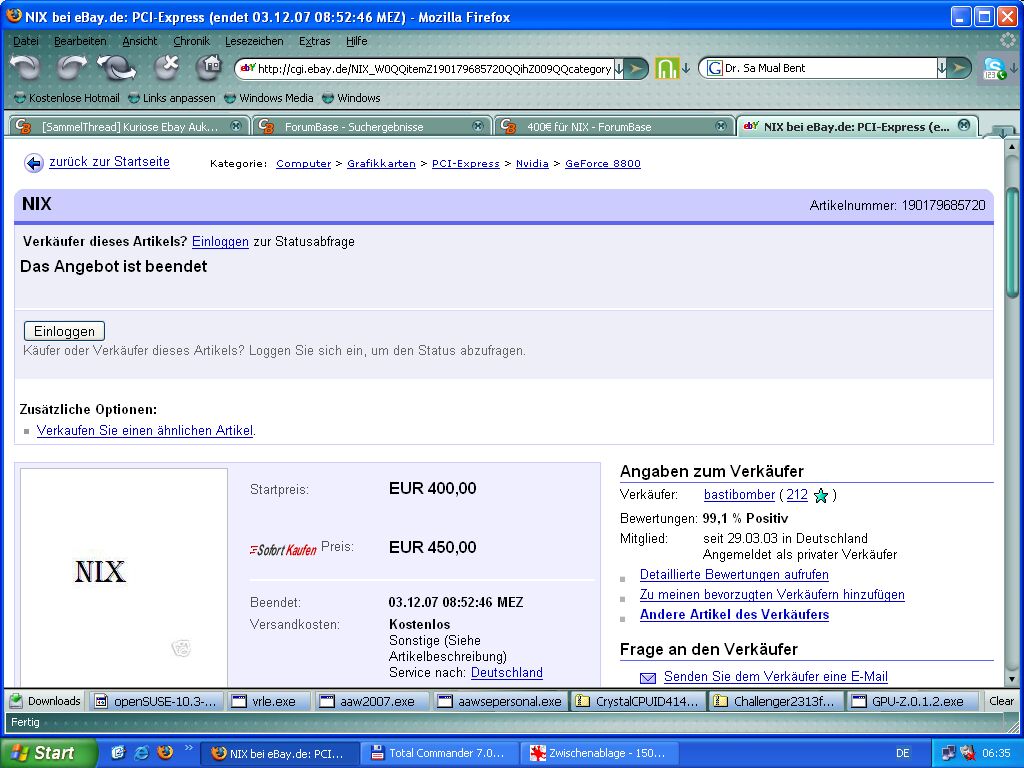Close the ForumBase Suchergebnisse tab

(478, 126)
